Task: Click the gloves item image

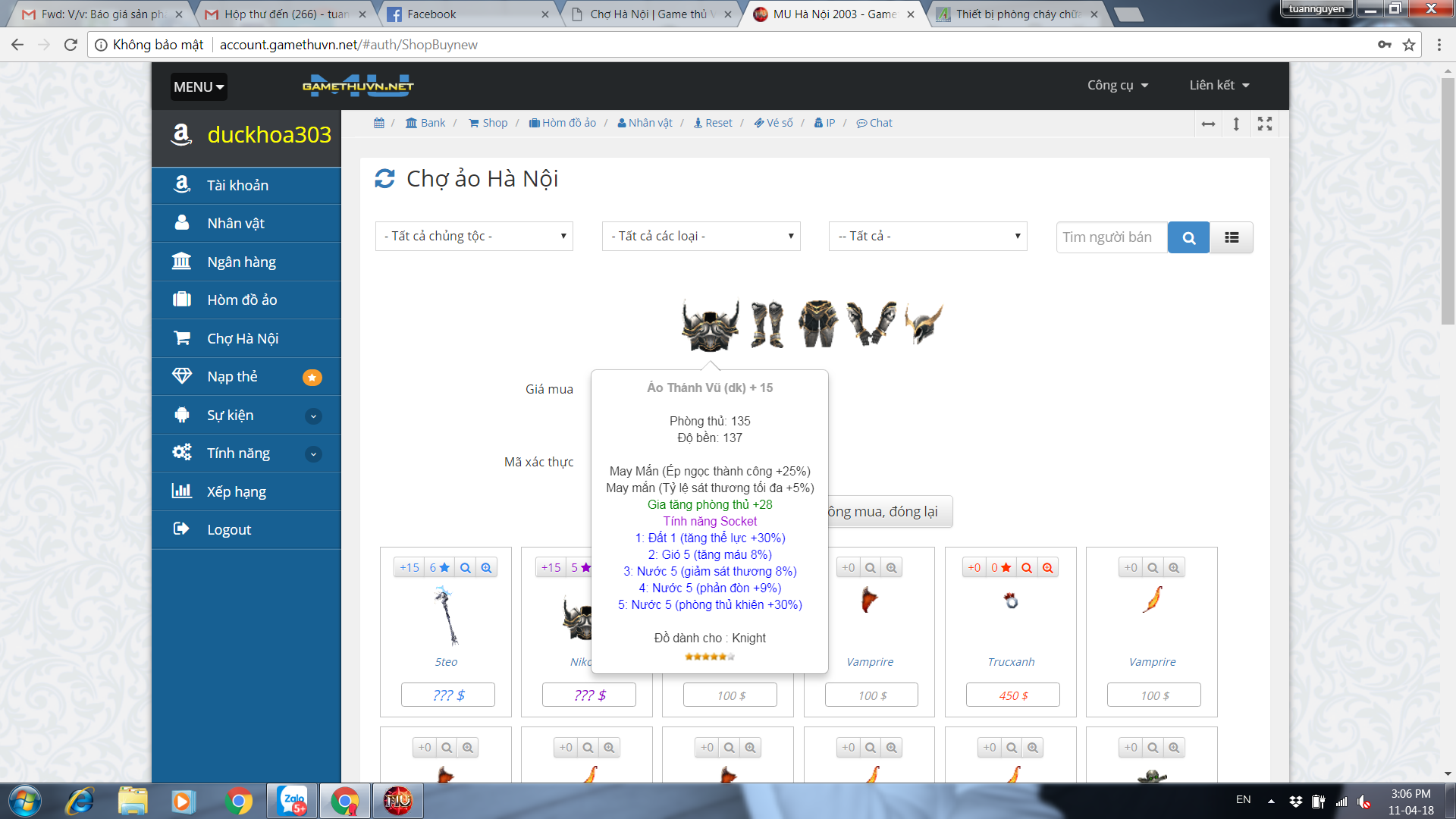Action: click(871, 323)
